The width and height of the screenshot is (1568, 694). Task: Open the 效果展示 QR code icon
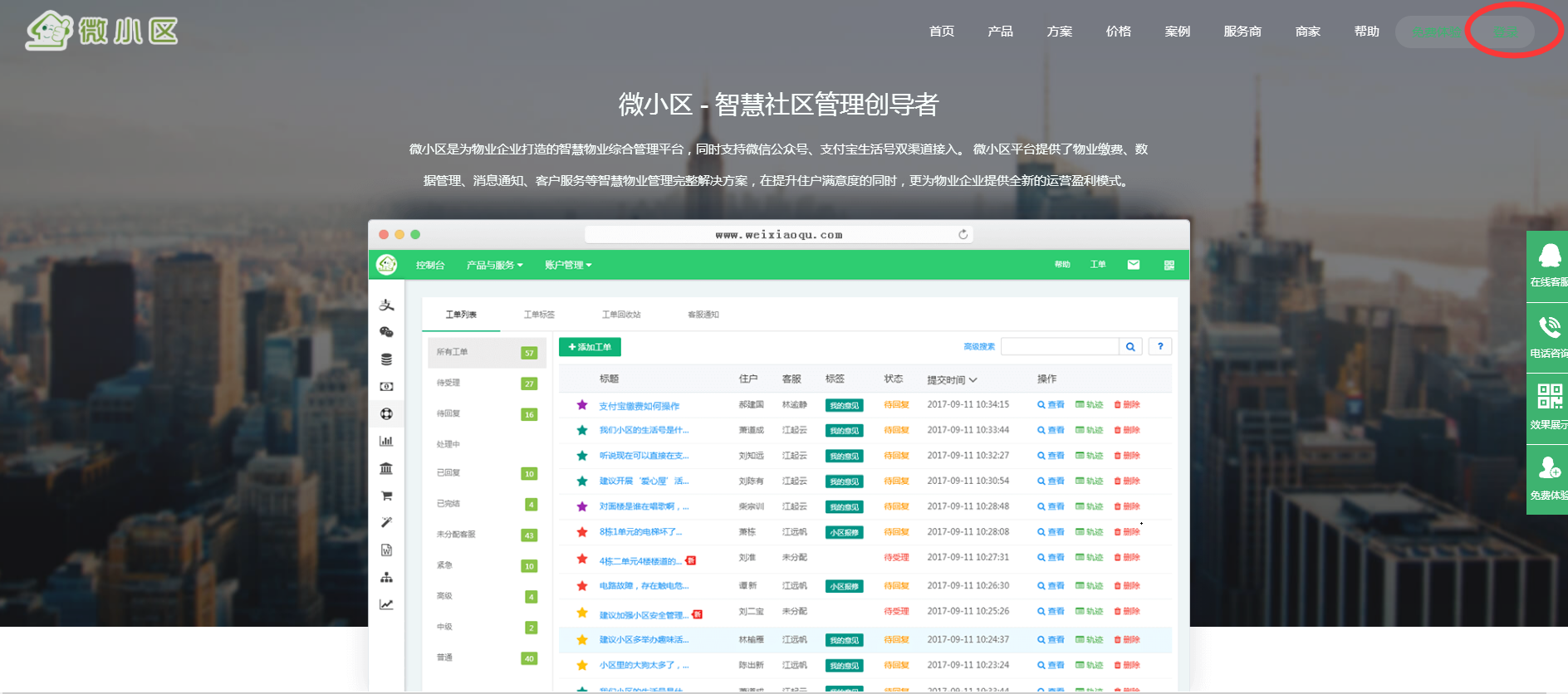pos(1549,397)
